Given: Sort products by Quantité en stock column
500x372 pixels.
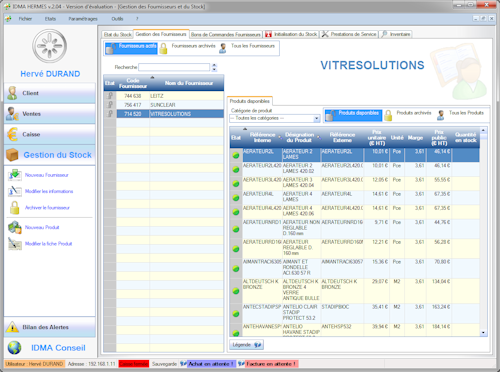Looking at the screenshot, I should [466, 137].
